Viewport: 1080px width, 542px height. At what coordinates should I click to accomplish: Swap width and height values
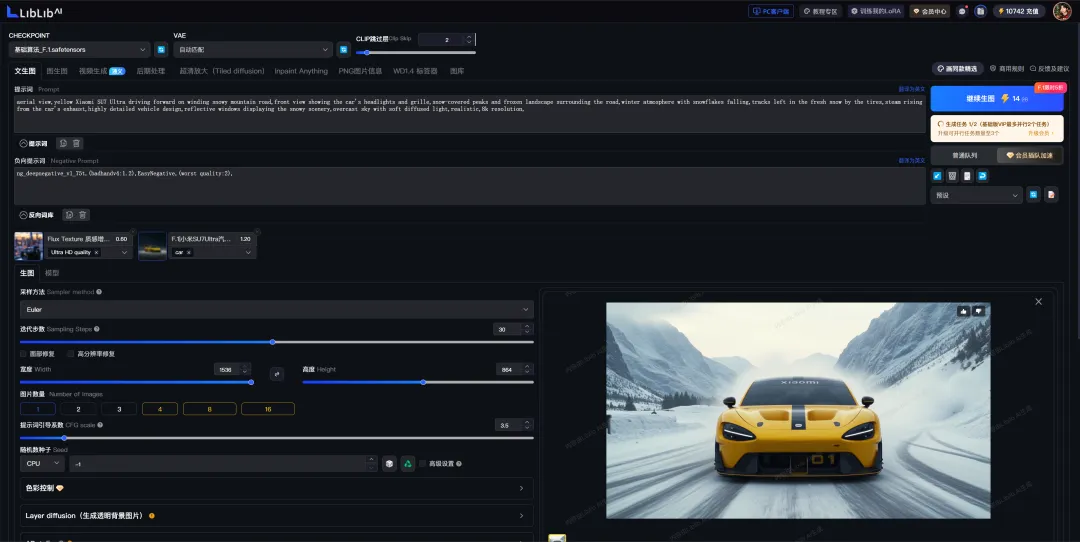click(x=277, y=374)
